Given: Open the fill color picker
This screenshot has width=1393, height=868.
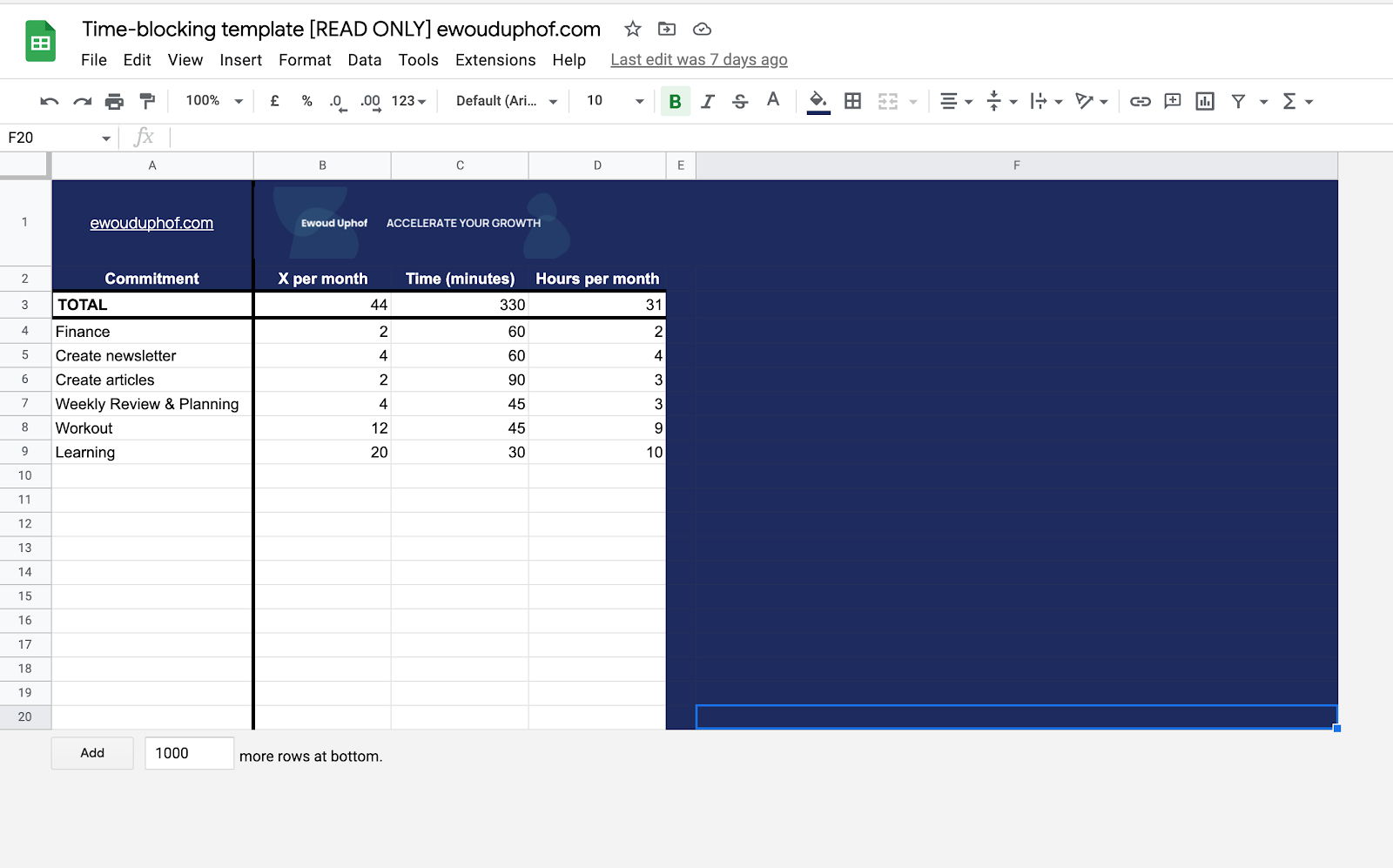Looking at the screenshot, I should 818,102.
